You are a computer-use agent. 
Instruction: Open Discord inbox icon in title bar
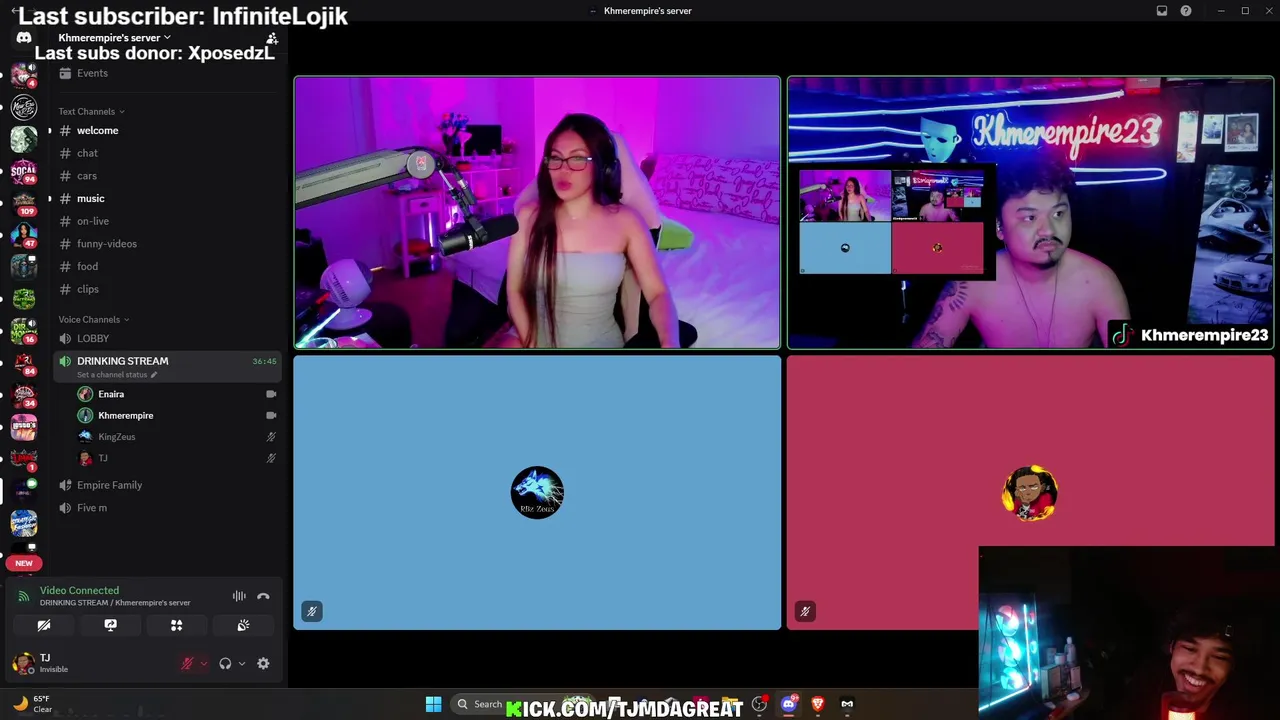1162,11
